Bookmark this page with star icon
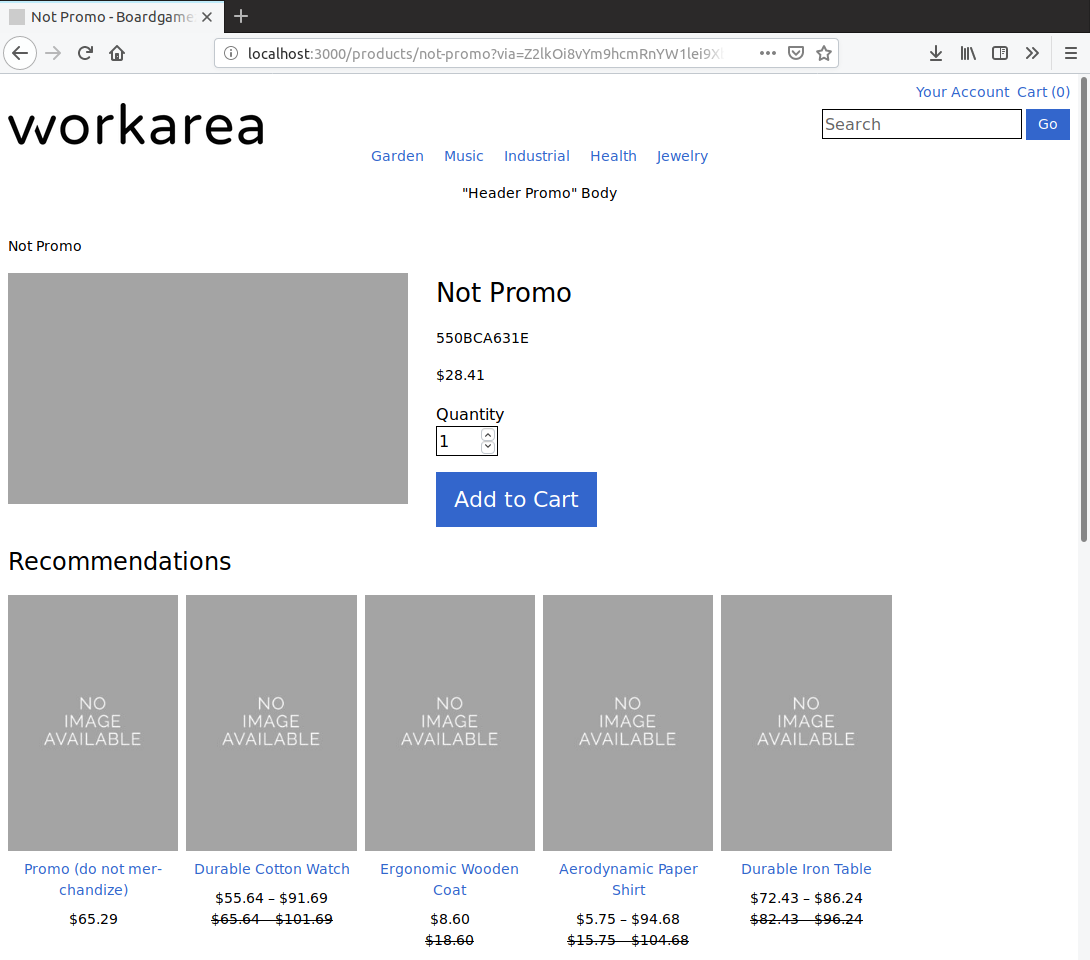1090x960 pixels. click(x=824, y=54)
